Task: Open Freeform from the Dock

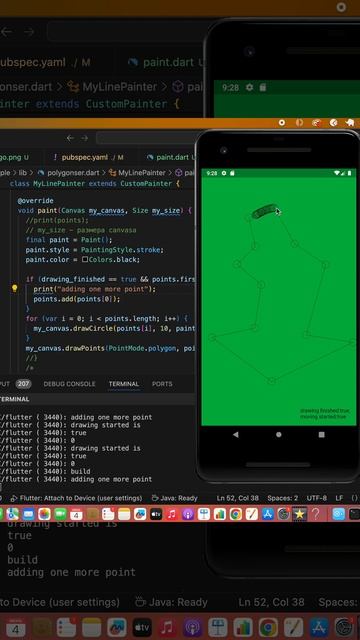Action: [x=140, y=514]
